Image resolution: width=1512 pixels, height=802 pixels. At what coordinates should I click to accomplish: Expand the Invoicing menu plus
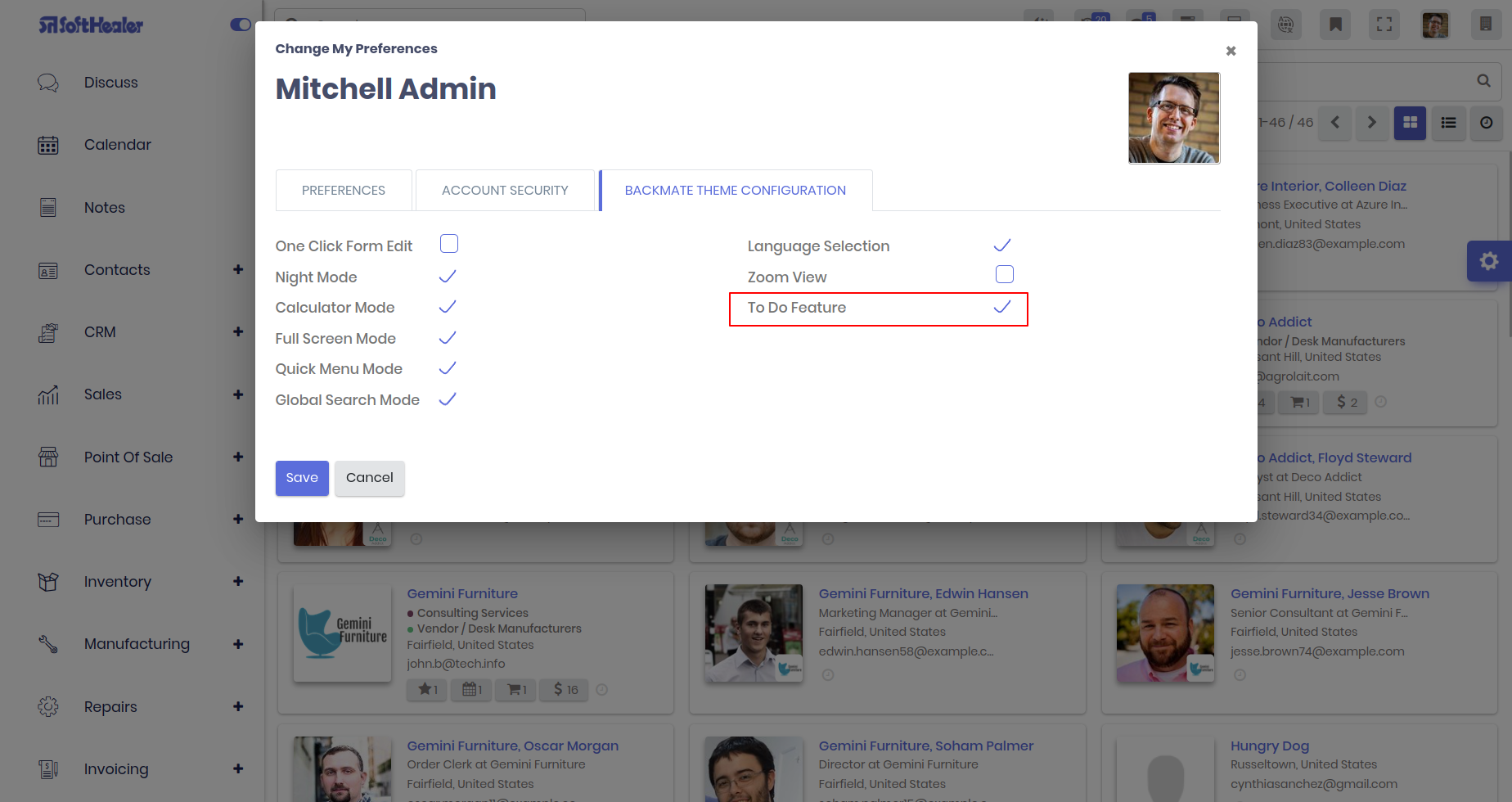coord(238,768)
